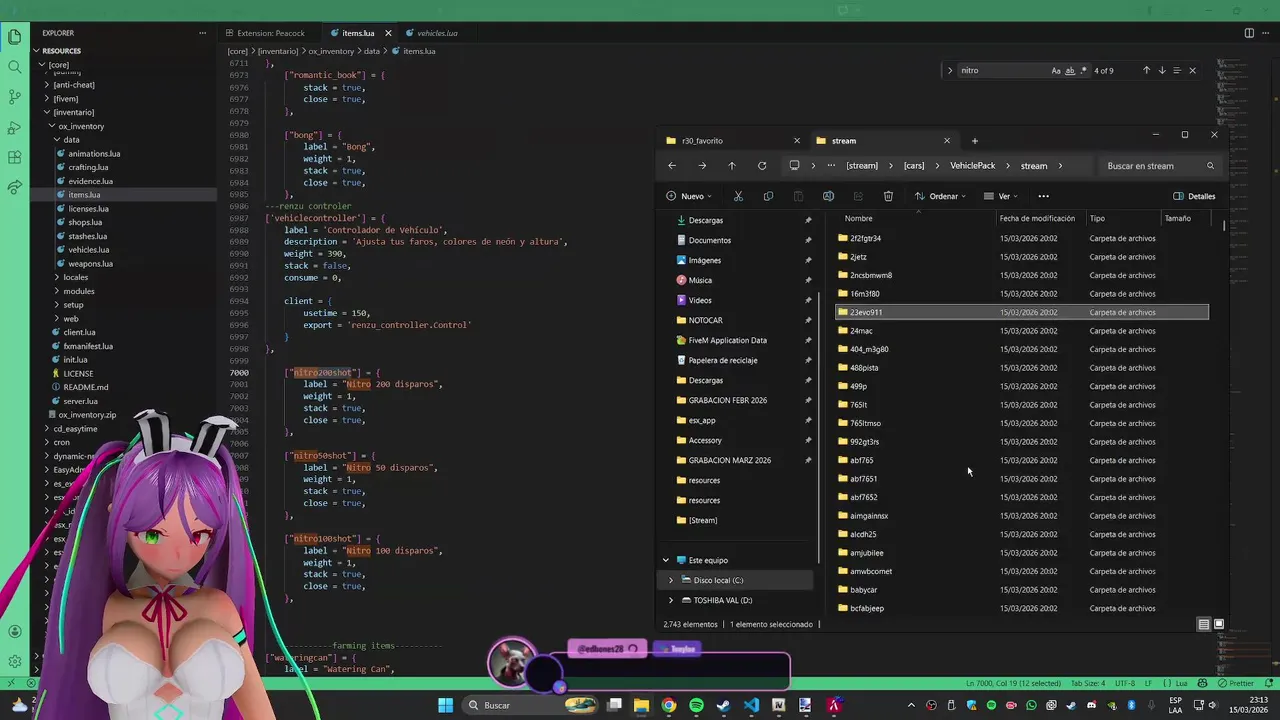Collapse the ox_inventory folder in Explorer
Viewport: 1280px width, 720px height.
point(80,127)
